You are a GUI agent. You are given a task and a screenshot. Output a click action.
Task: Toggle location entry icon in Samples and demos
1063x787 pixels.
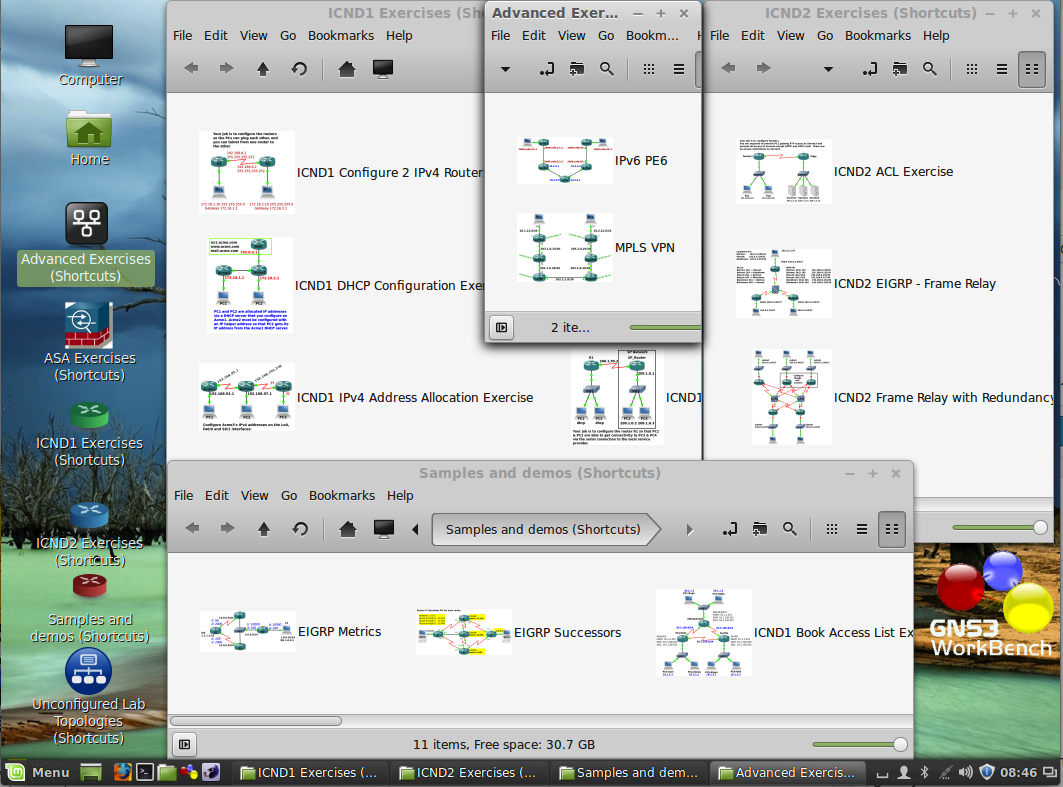point(730,529)
